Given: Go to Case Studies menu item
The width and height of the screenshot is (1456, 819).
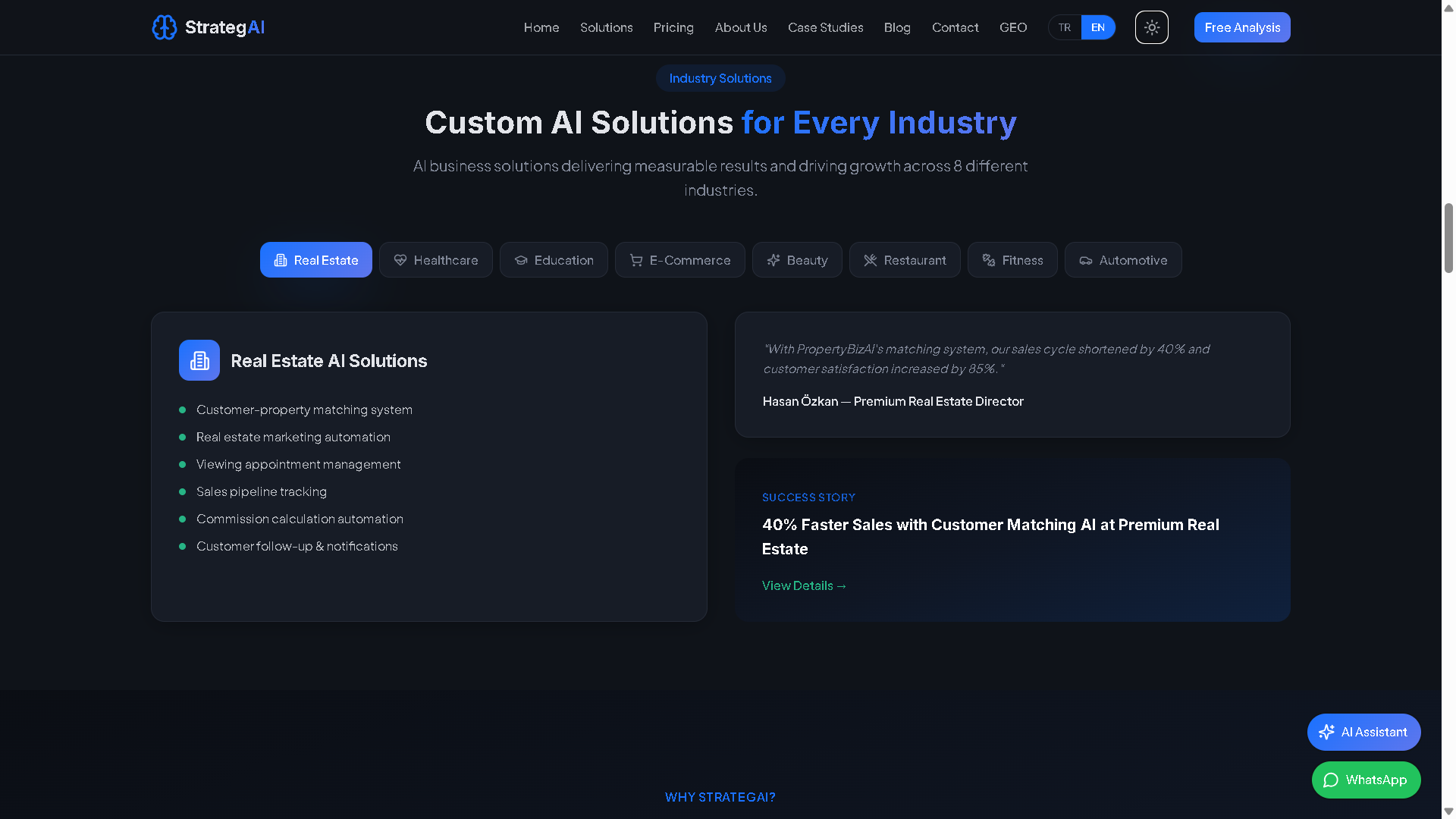Looking at the screenshot, I should point(825,27).
